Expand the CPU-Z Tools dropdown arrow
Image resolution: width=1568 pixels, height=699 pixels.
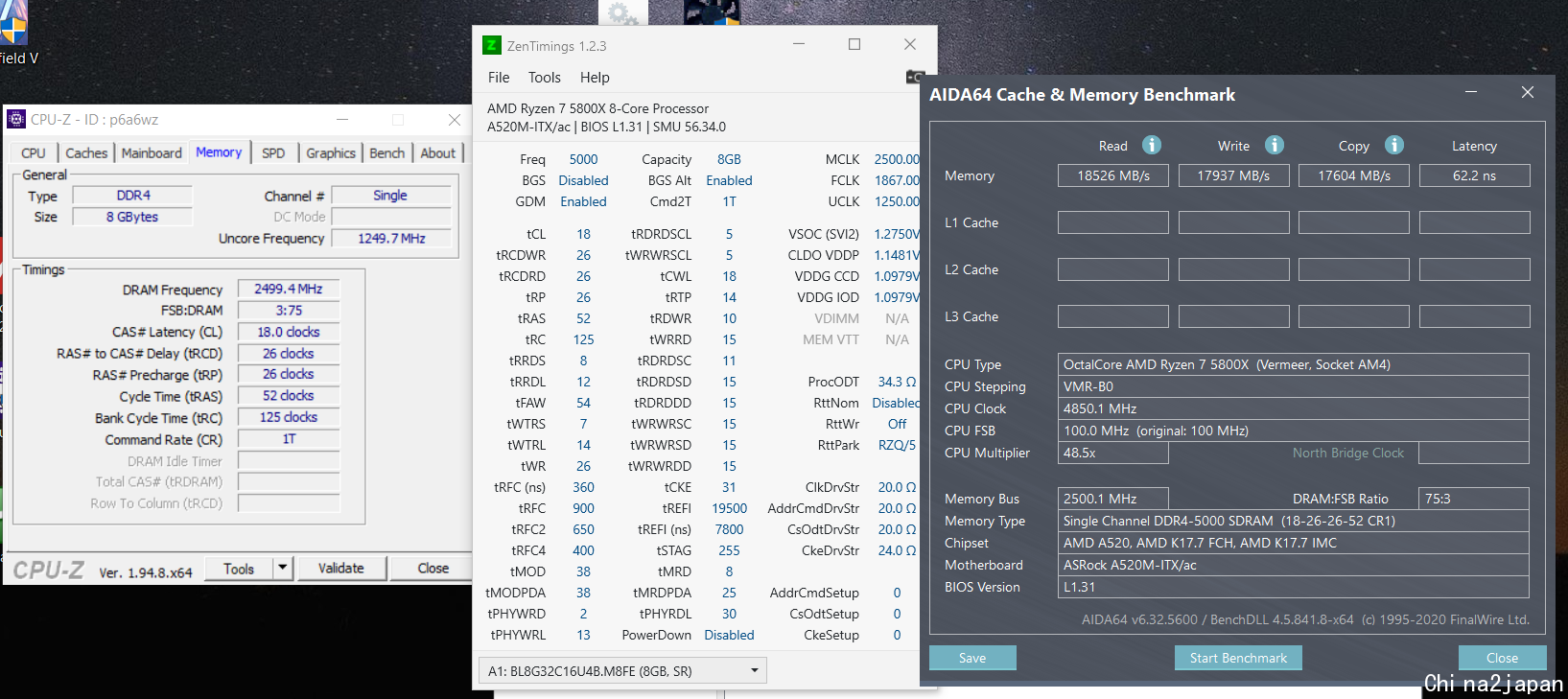(282, 568)
